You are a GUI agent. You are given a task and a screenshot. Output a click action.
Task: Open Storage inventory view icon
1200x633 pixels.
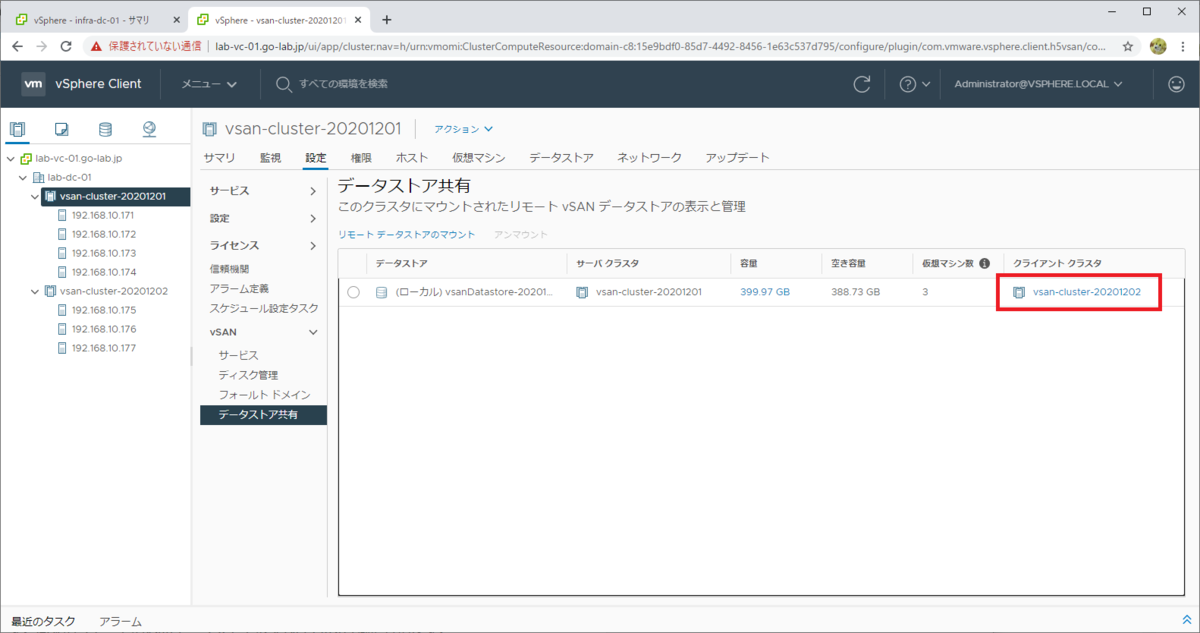[105, 129]
